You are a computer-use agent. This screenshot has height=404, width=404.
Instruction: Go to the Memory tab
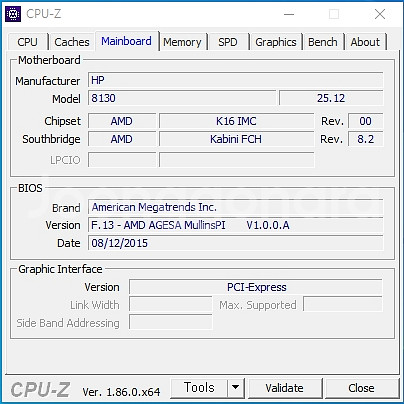182,42
